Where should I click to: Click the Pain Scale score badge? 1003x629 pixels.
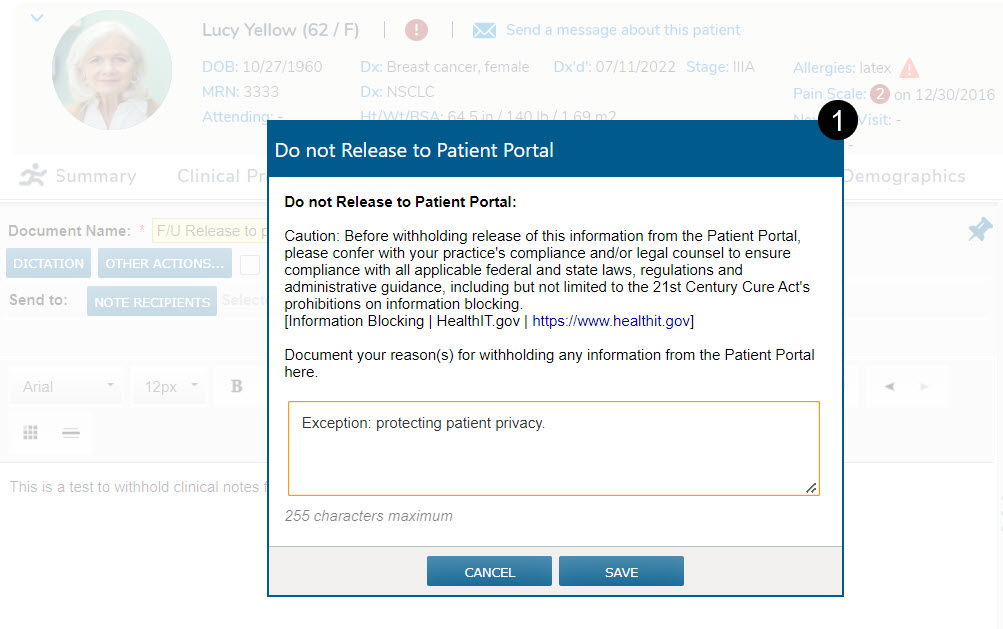coord(879,94)
